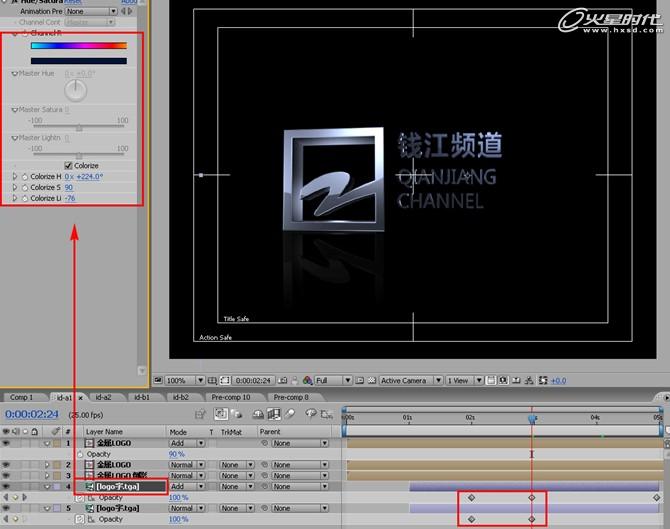Toggle the Colorize checkbox
The height and width of the screenshot is (529, 670).
click(x=68, y=165)
